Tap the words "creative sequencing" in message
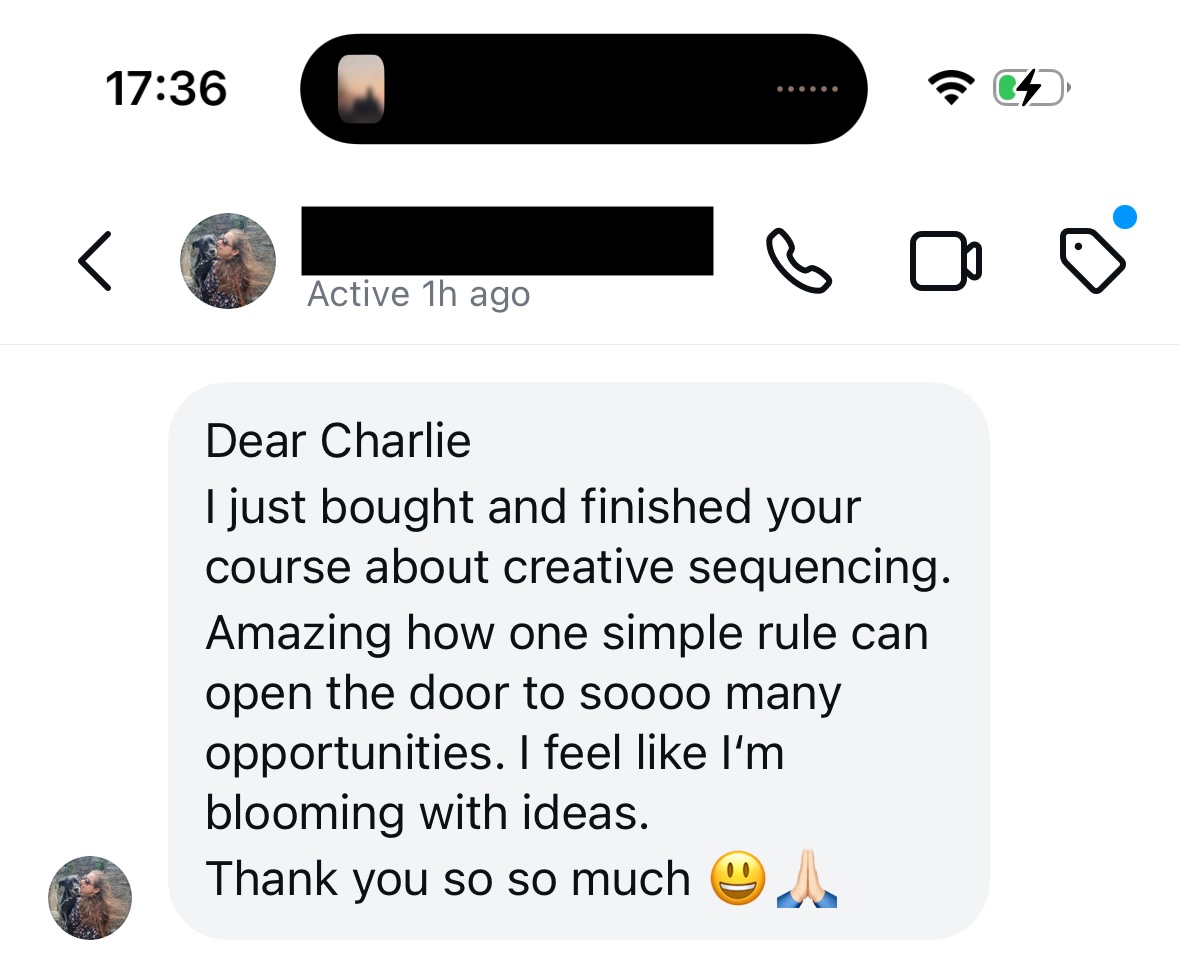1179x961 pixels. [725, 568]
